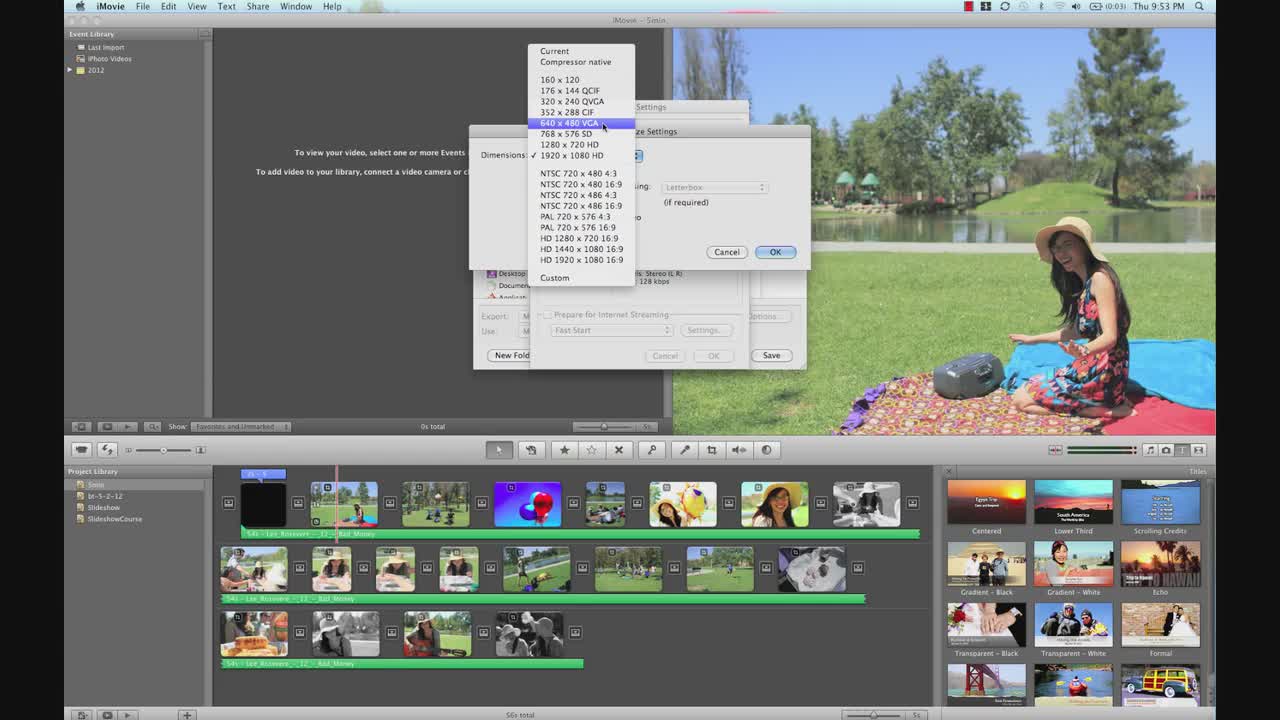
Task: Toggle audio skimming button next to meters
Action: tap(1055, 450)
